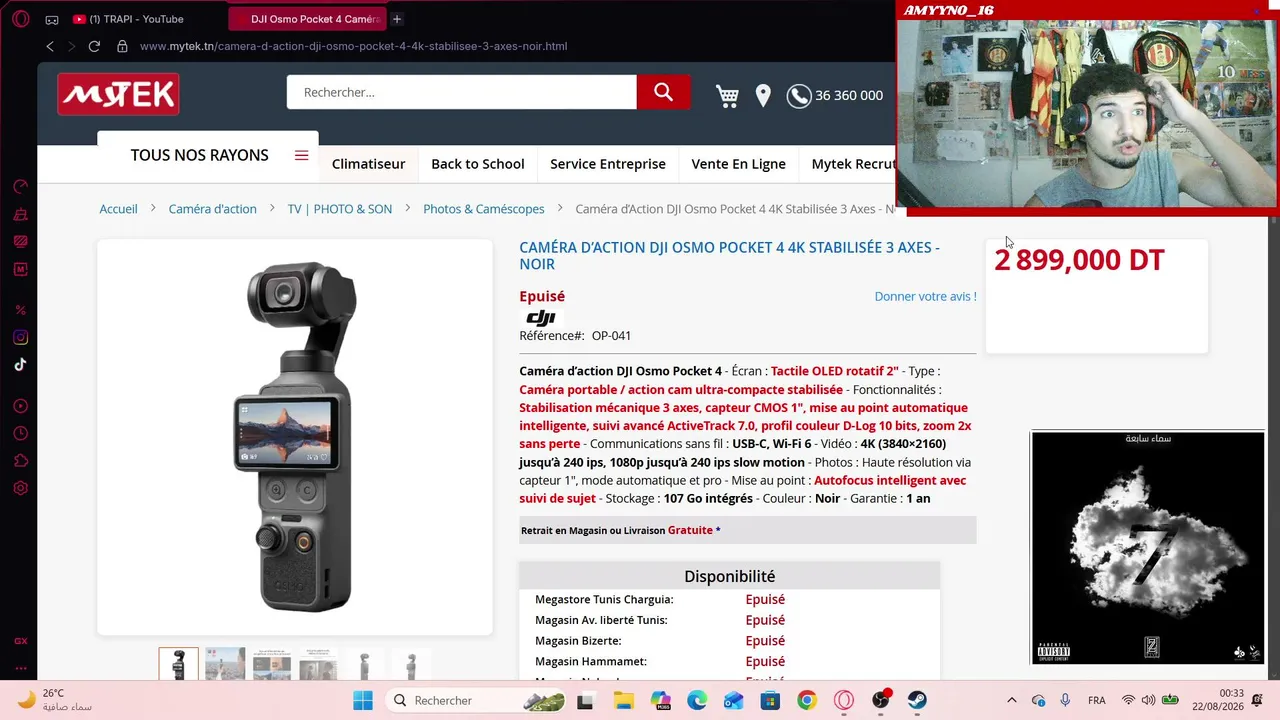Open Mytek home via the logo
This screenshot has width=1280, height=720.
[118, 94]
